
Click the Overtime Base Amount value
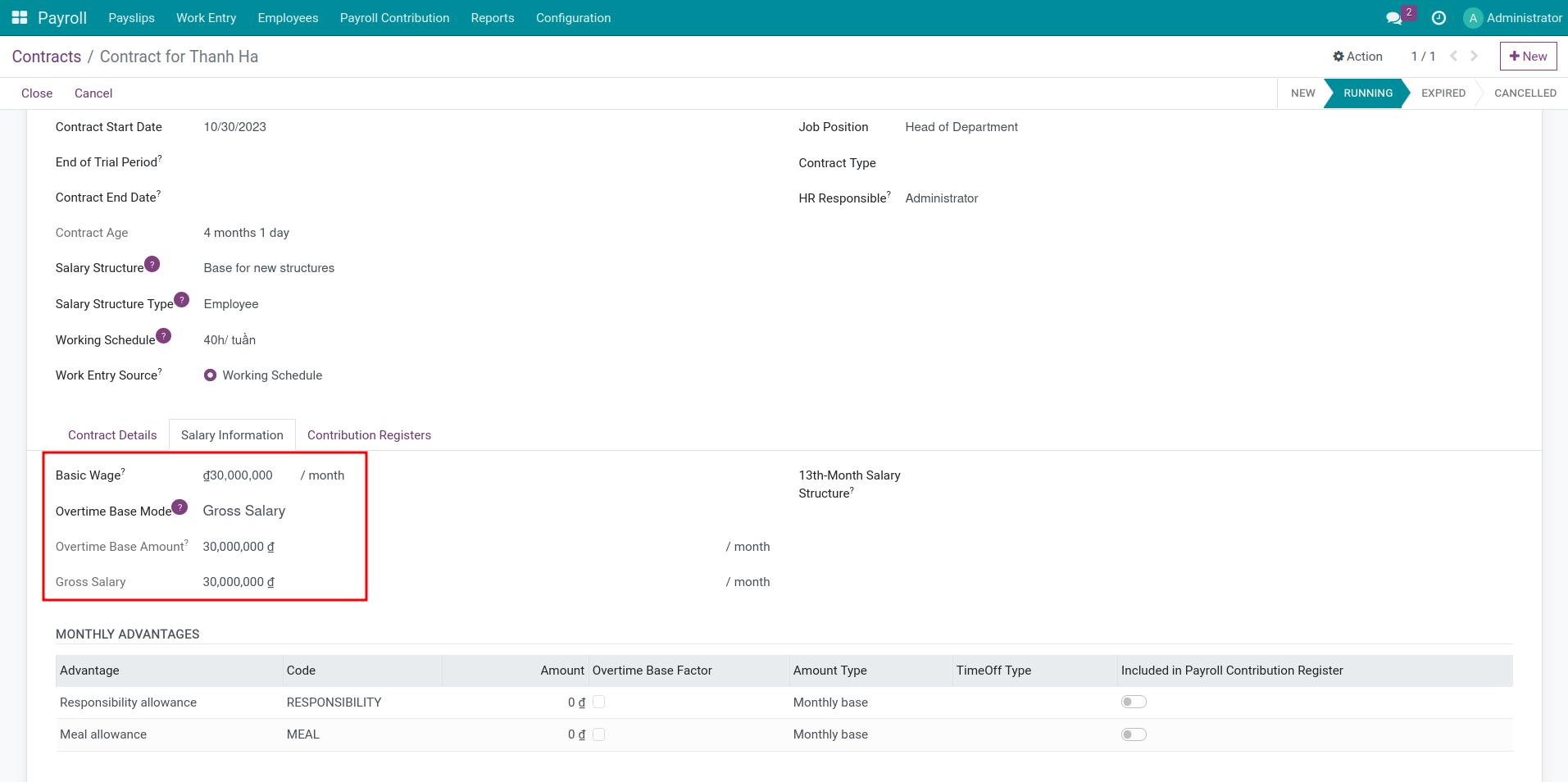pyautogui.click(x=239, y=547)
